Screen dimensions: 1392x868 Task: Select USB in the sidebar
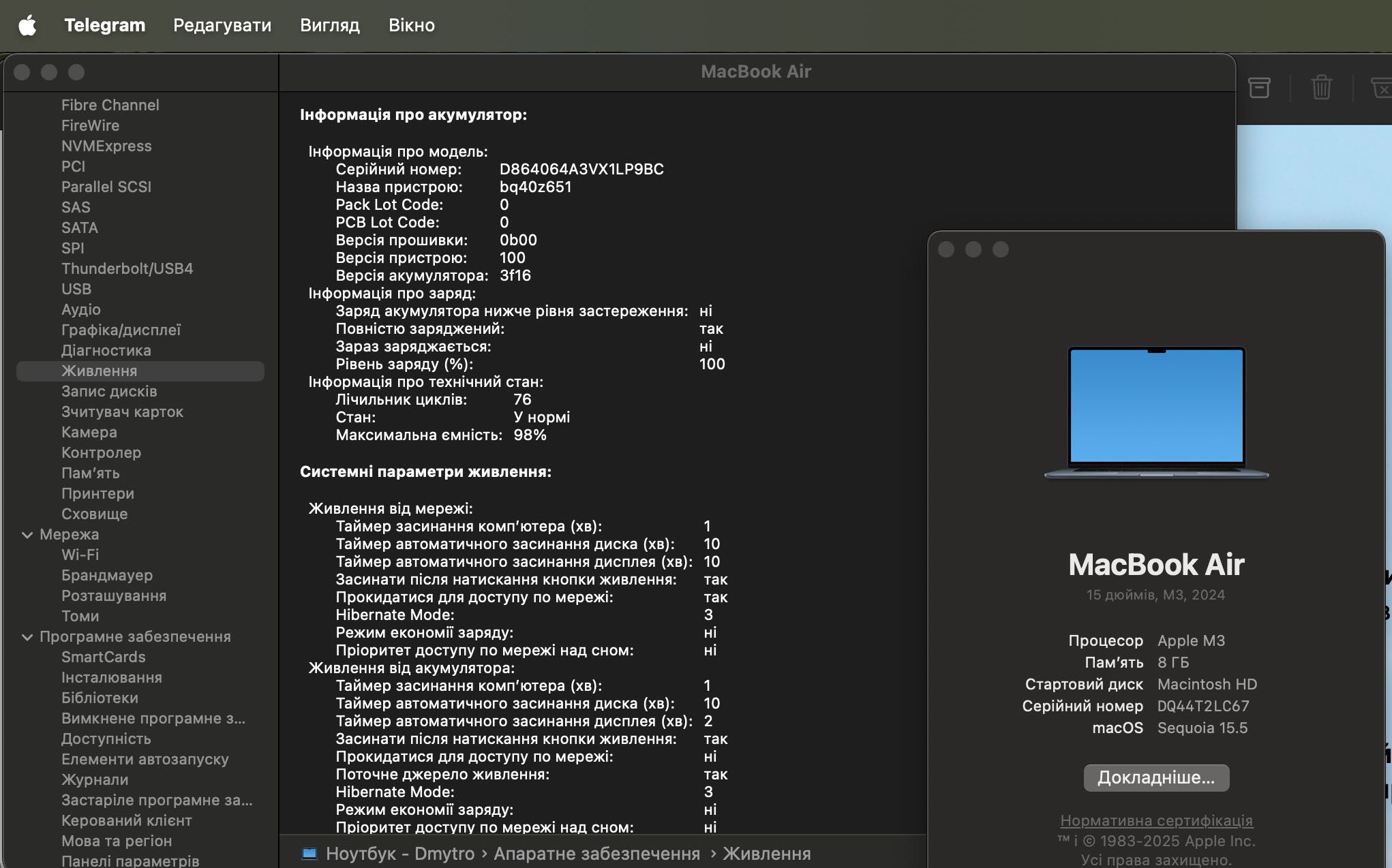(76, 289)
